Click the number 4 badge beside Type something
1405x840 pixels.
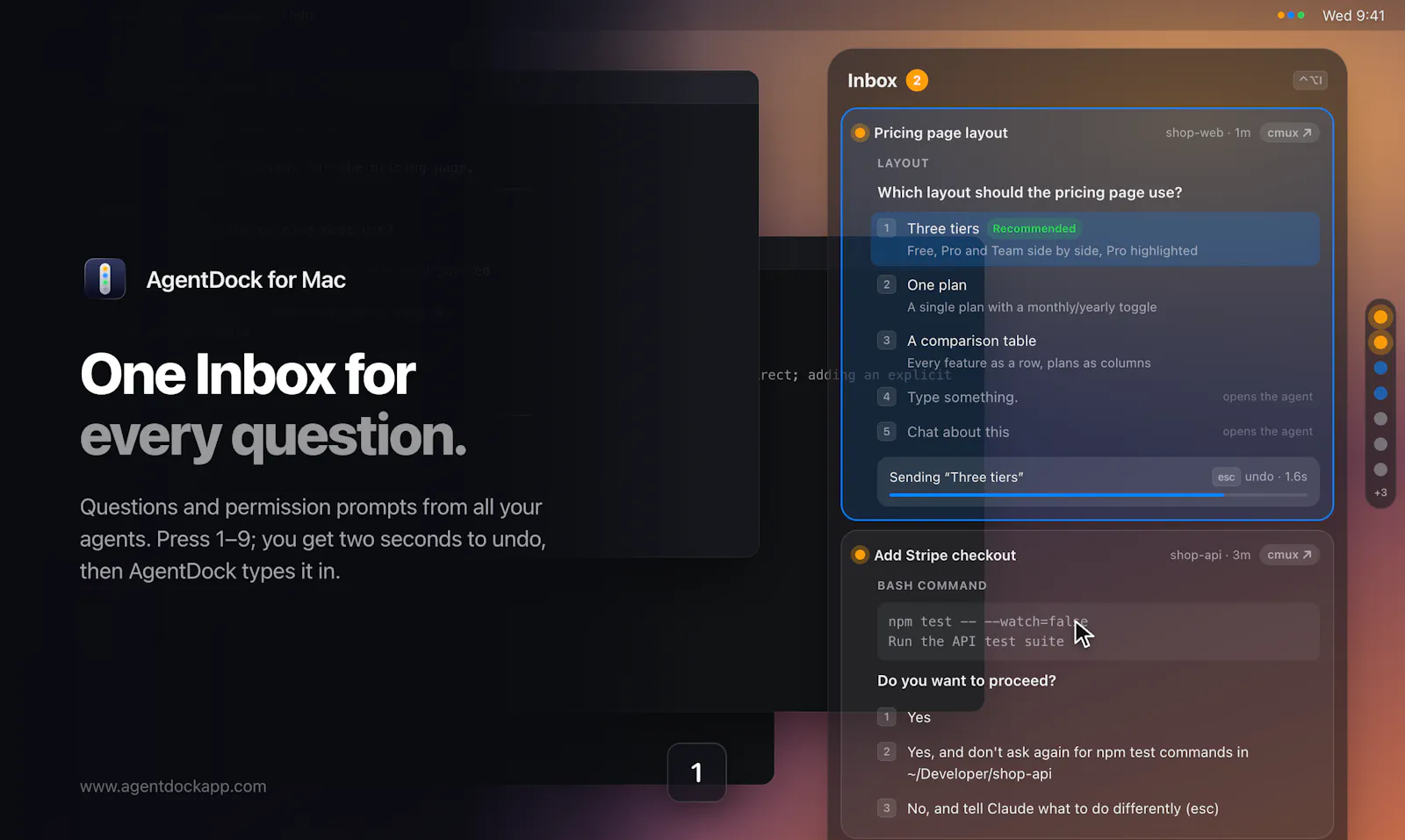point(887,397)
